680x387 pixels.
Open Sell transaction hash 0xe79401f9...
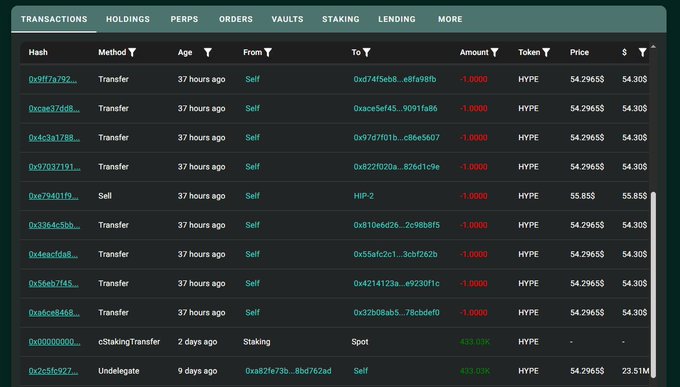pos(54,196)
